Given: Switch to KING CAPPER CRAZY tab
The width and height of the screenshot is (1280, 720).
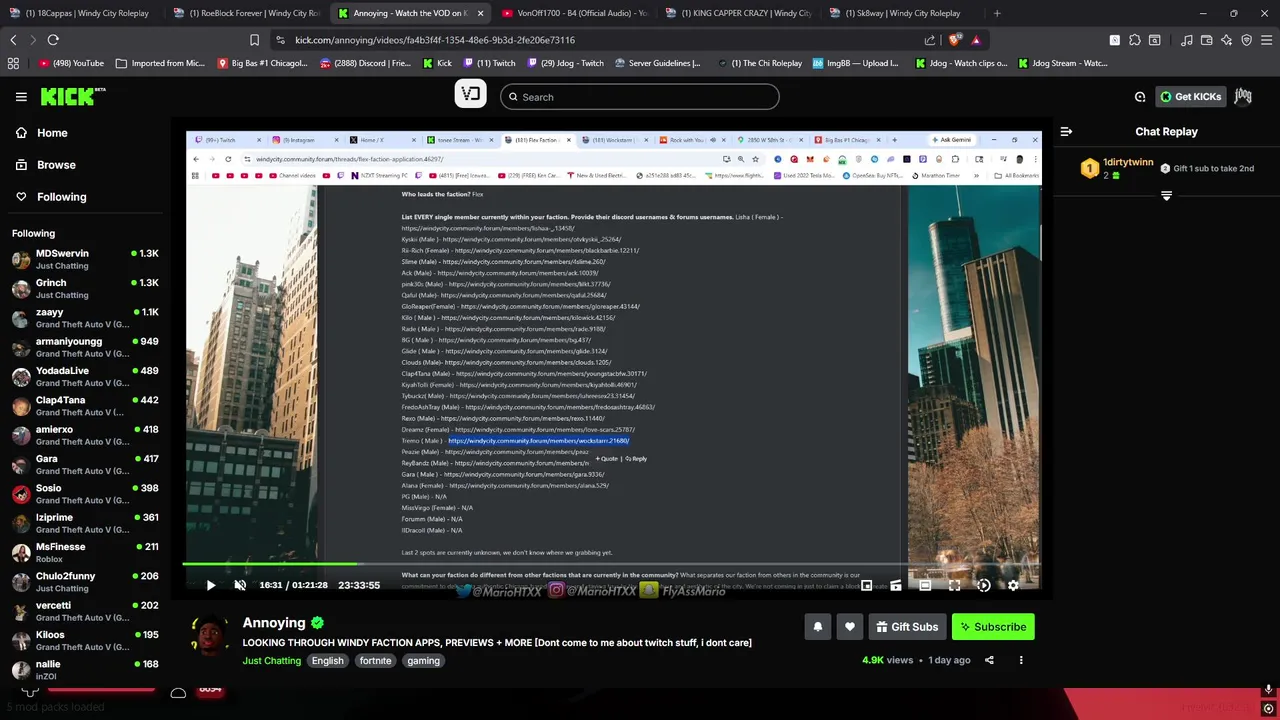Looking at the screenshot, I should (x=739, y=13).
